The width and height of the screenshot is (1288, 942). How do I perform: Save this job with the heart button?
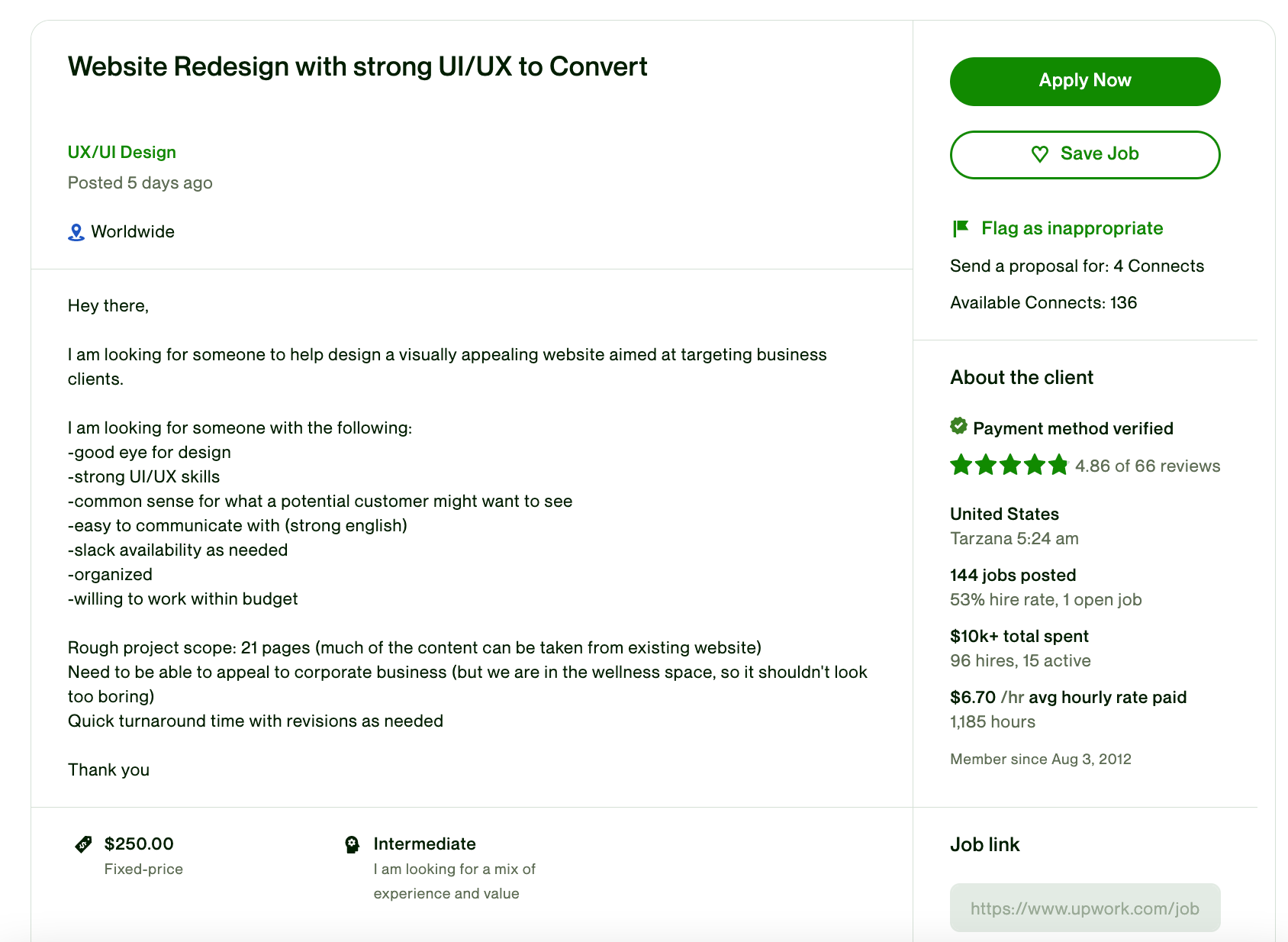pos(1084,155)
